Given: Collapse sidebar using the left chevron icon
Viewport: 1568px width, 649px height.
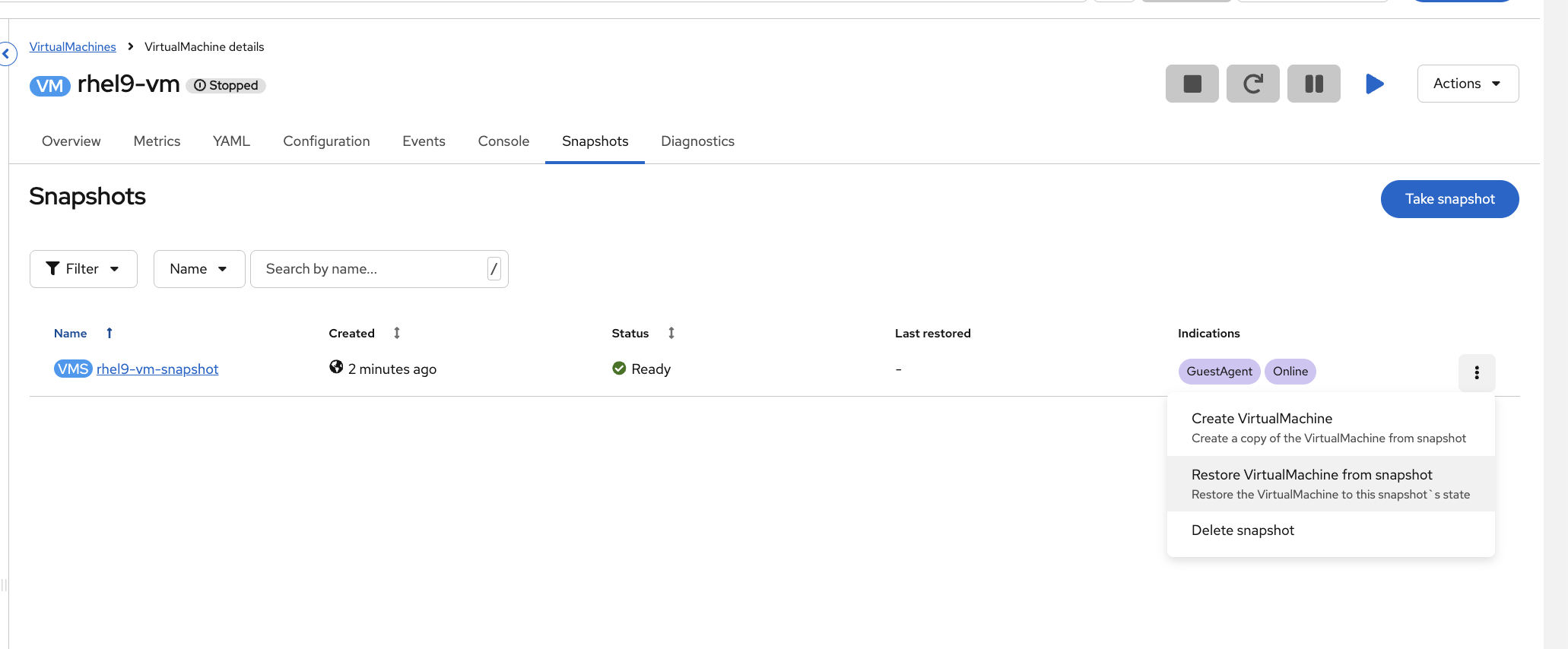Looking at the screenshot, I should 6,54.
